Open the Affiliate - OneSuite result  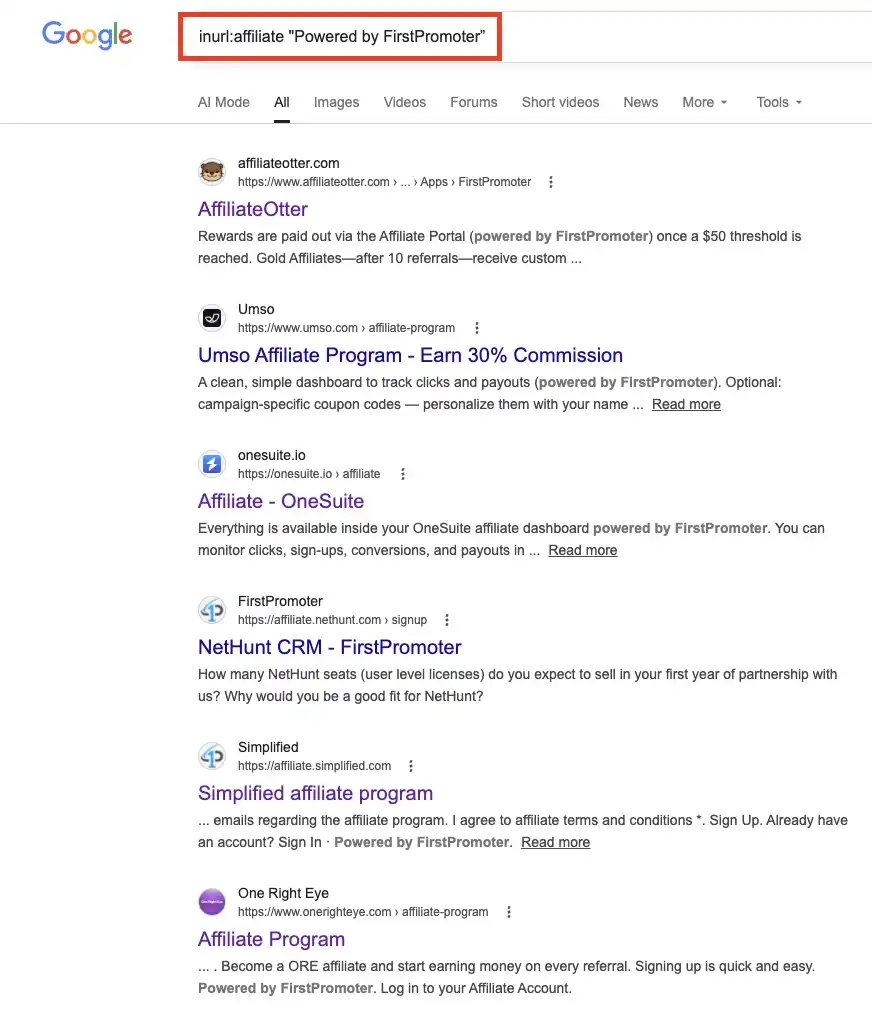point(281,501)
